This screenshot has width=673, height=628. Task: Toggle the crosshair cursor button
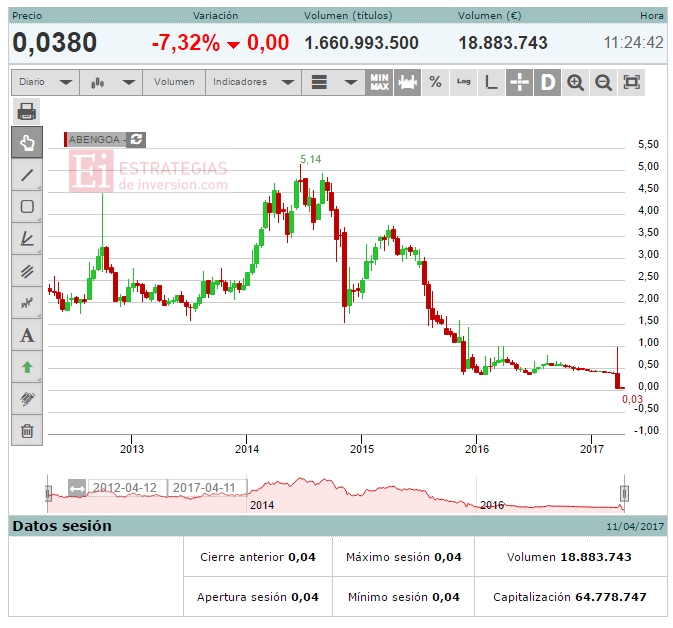[519, 82]
